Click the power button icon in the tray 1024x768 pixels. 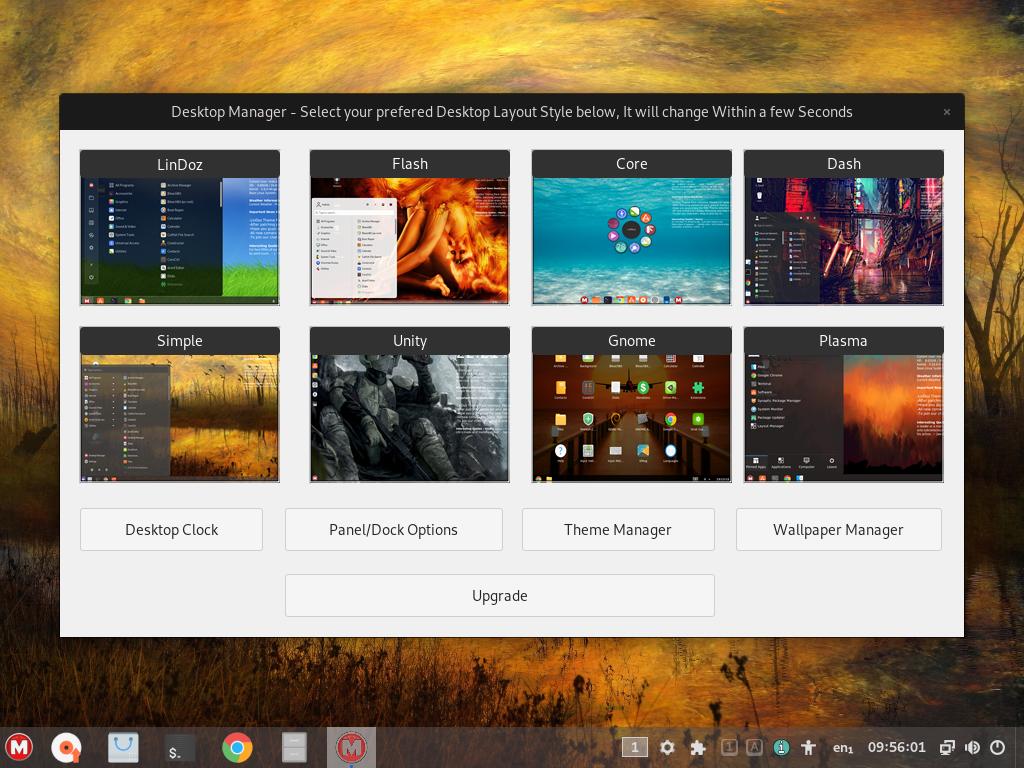pos(997,748)
